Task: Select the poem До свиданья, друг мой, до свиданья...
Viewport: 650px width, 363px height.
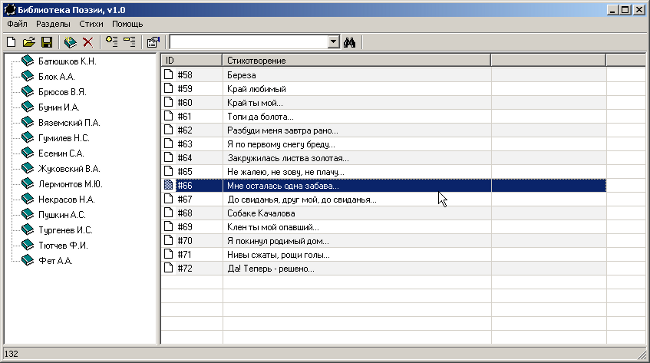Action: click(x=302, y=200)
